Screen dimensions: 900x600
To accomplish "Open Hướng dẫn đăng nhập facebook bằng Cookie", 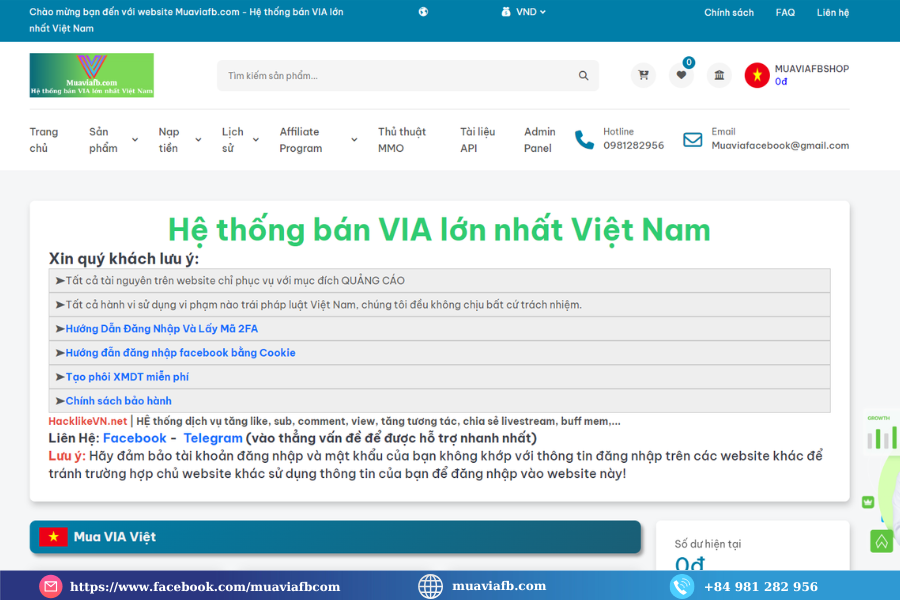I will (x=180, y=353).
